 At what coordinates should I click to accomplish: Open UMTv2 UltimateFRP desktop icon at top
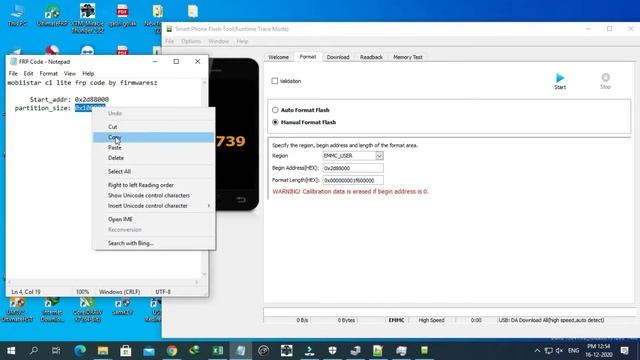pos(52,15)
